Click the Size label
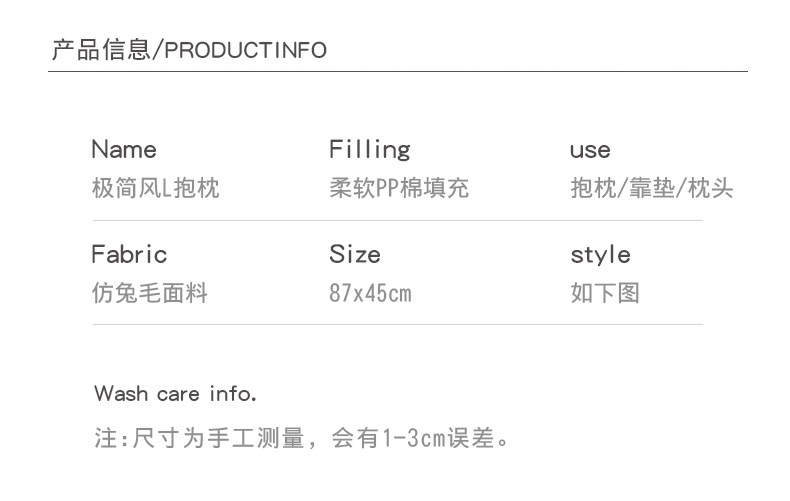790x501 pixels. tap(355, 254)
